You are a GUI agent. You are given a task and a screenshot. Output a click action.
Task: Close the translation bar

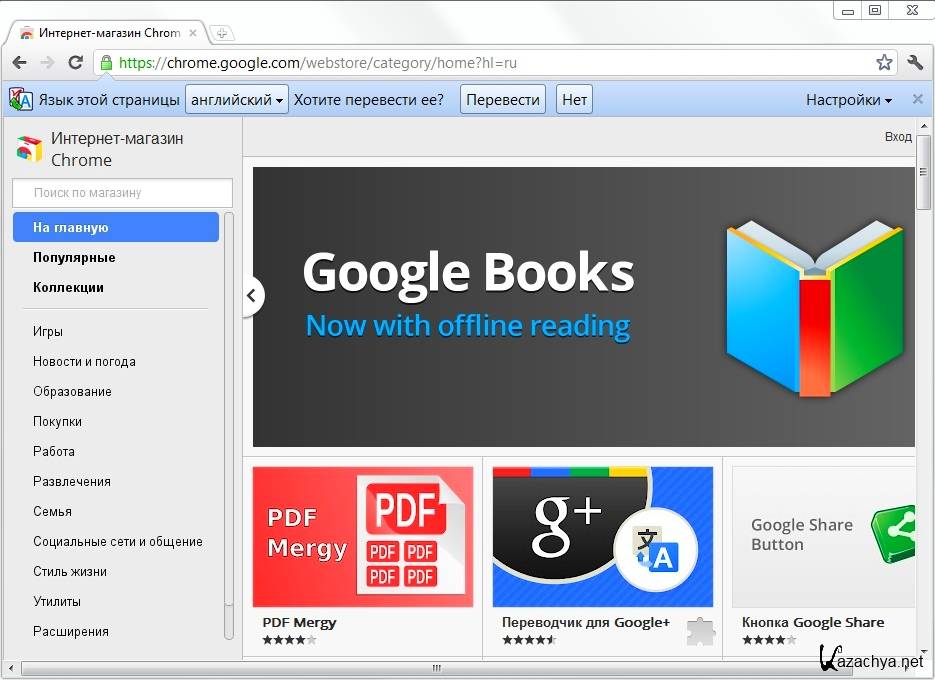point(918,99)
